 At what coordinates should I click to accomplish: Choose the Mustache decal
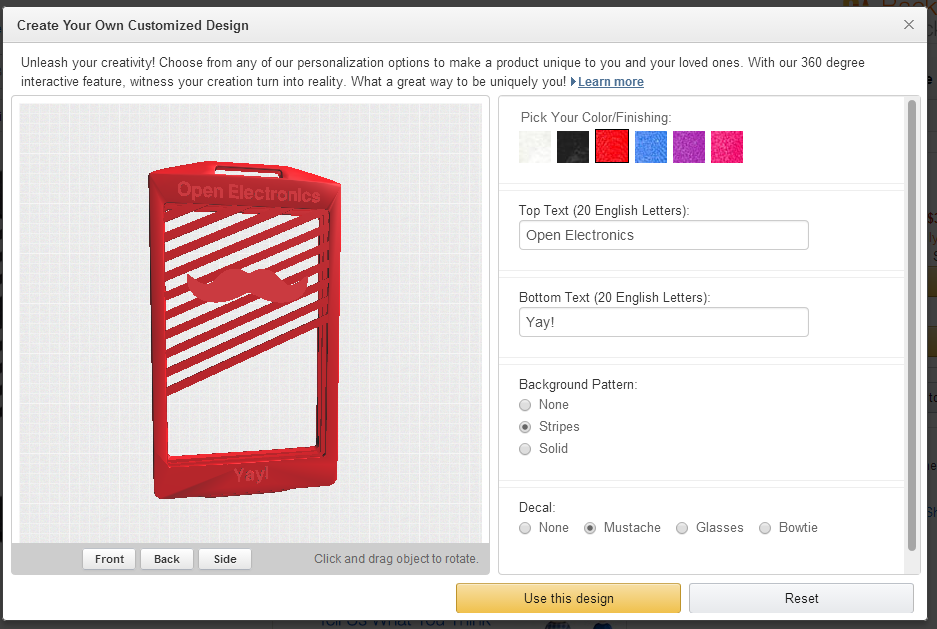click(x=590, y=528)
